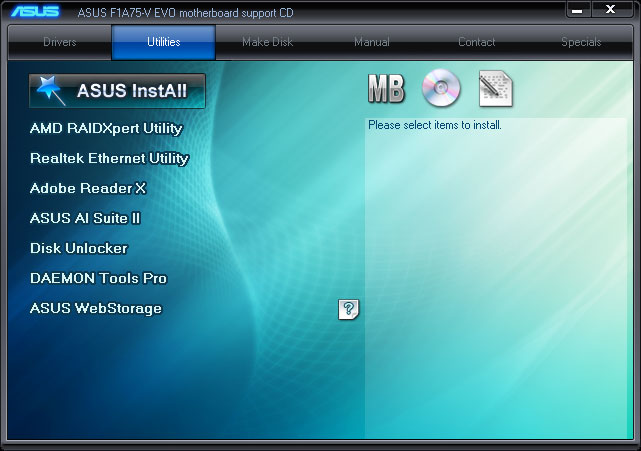Install Adobe Reader X

(x=88, y=188)
